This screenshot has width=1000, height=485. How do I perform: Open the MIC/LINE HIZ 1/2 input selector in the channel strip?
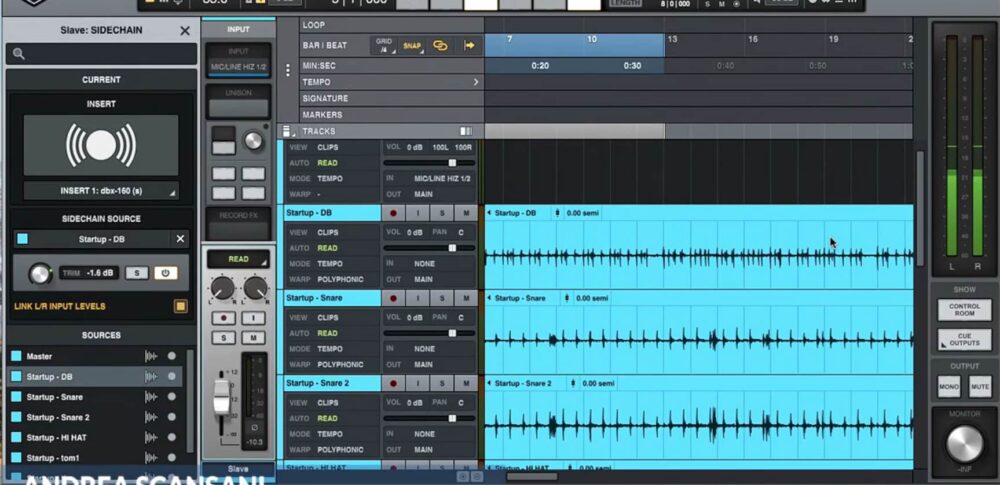[239, 67]
